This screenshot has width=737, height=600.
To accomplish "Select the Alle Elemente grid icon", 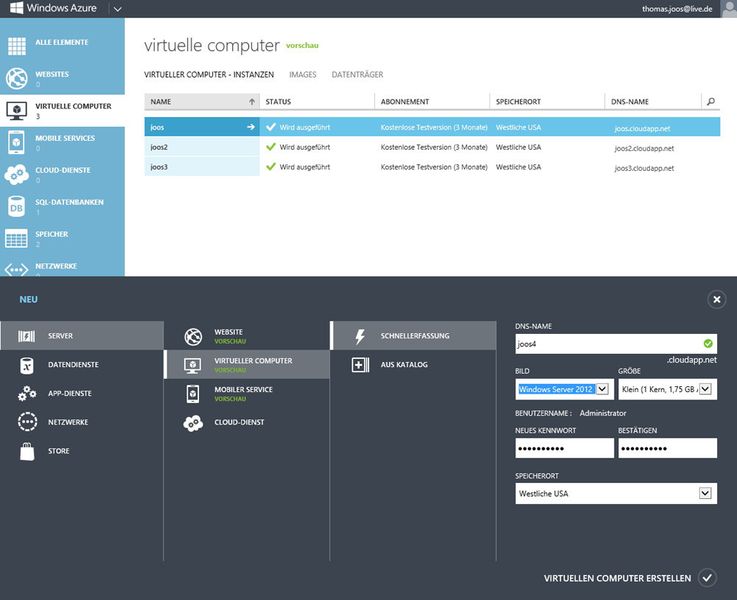I will tap(17, 46).
